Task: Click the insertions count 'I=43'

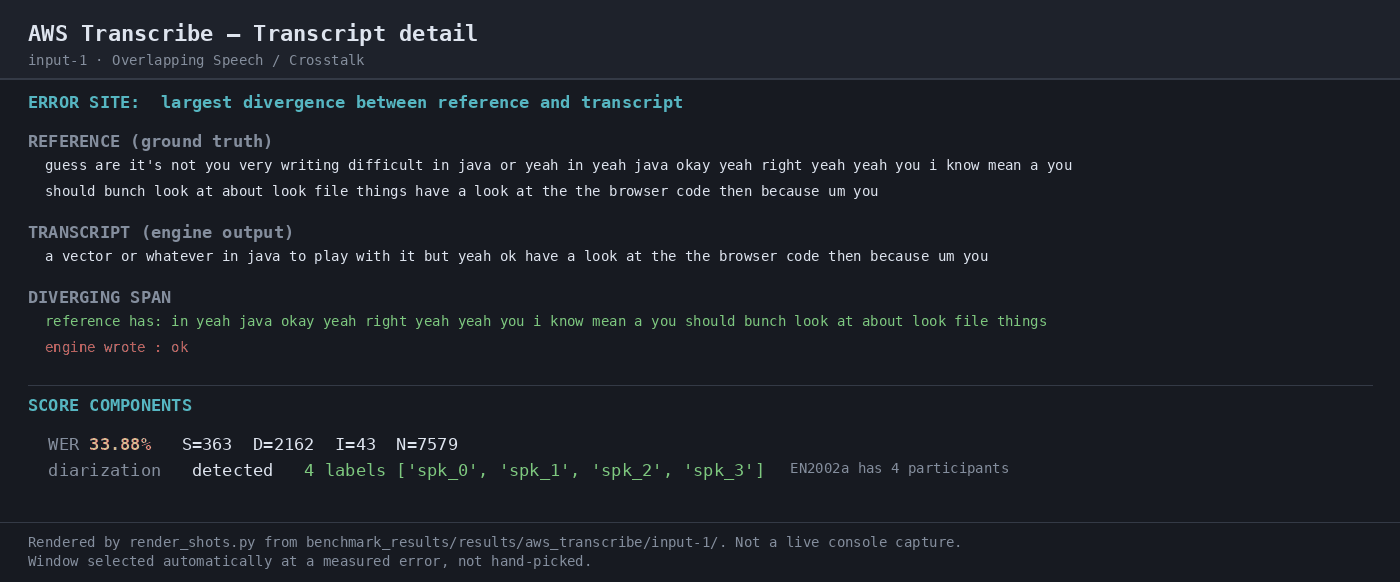Action: click(x=355, y=445)
